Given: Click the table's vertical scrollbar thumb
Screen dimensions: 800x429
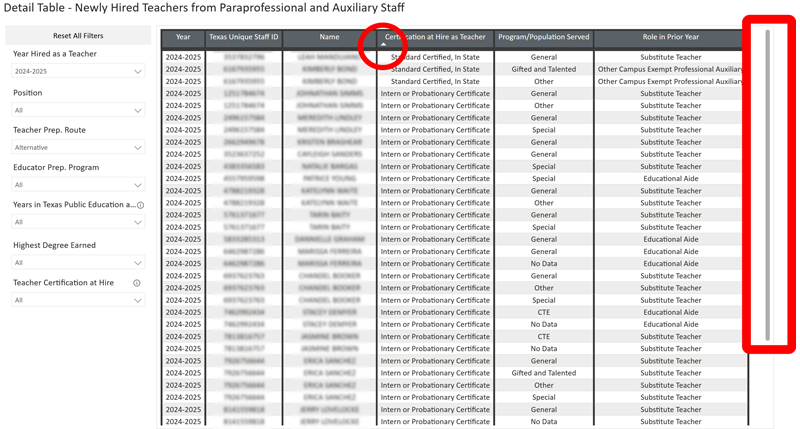Looking at the screenshot, I should (x=767, y=185).
